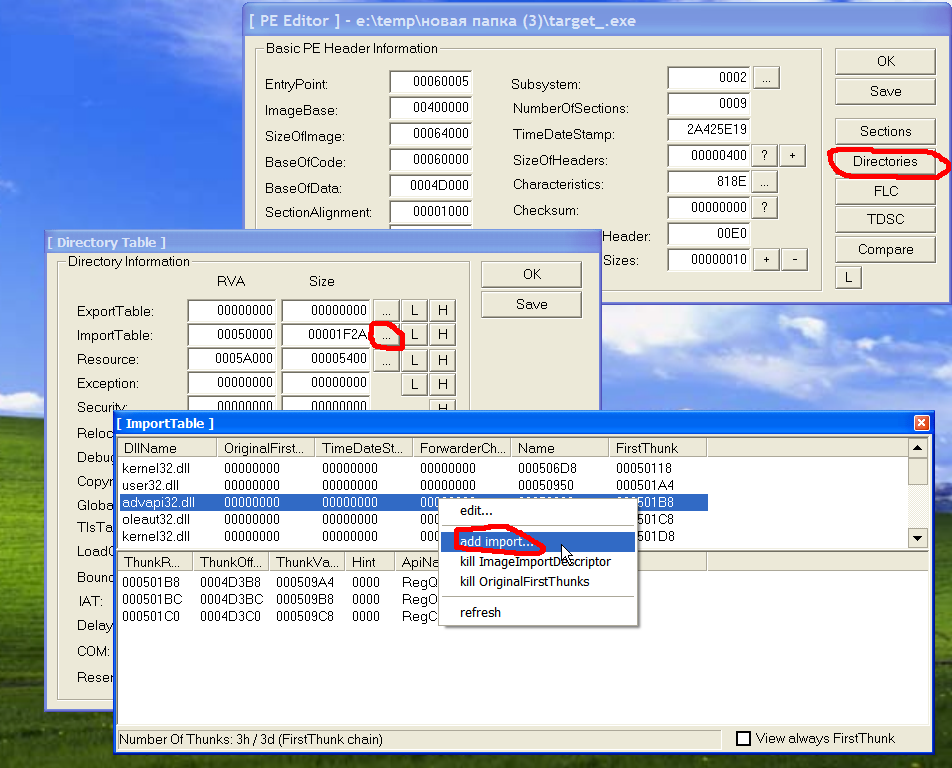Viewport: 952px width, 768px height.
Task: Click the Sections button
Action: (885, 131)
